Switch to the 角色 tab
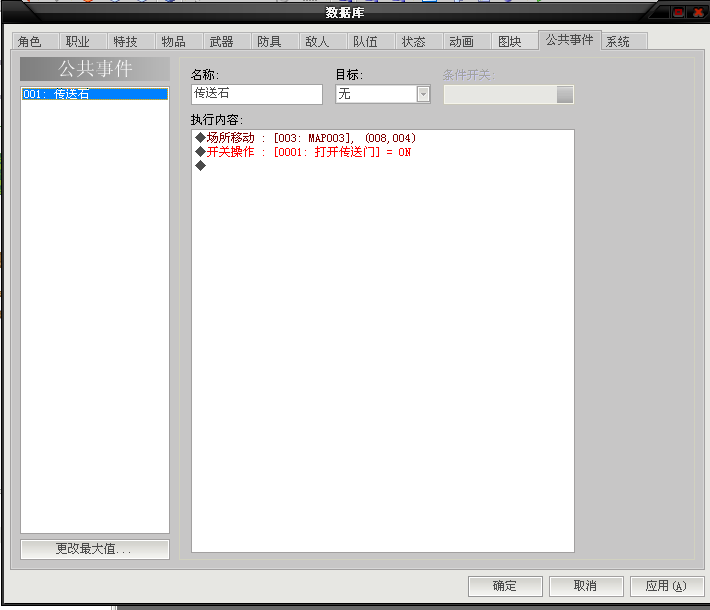710x610 pixels. pyautogui.click(x=35, y=42)
